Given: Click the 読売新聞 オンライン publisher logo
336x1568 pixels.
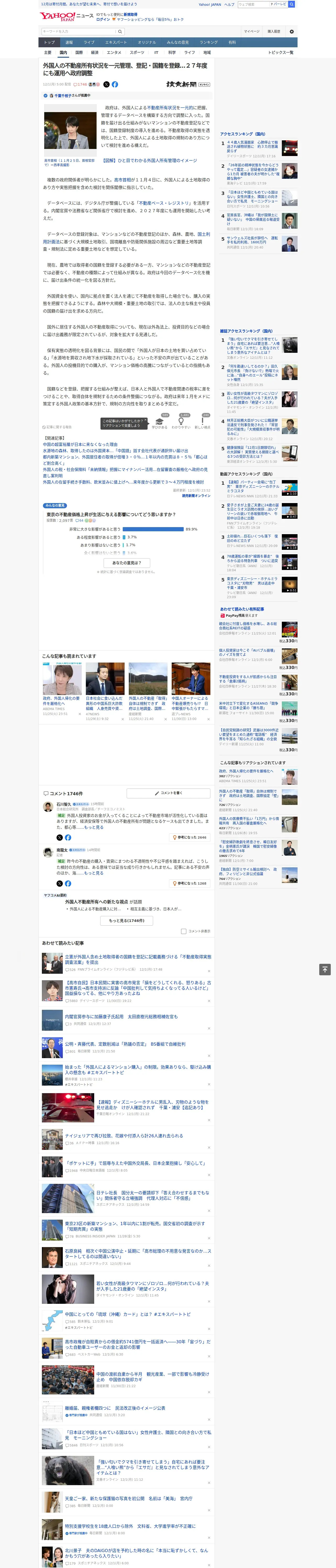Looking at the screenshot, I should coord(188,85).
